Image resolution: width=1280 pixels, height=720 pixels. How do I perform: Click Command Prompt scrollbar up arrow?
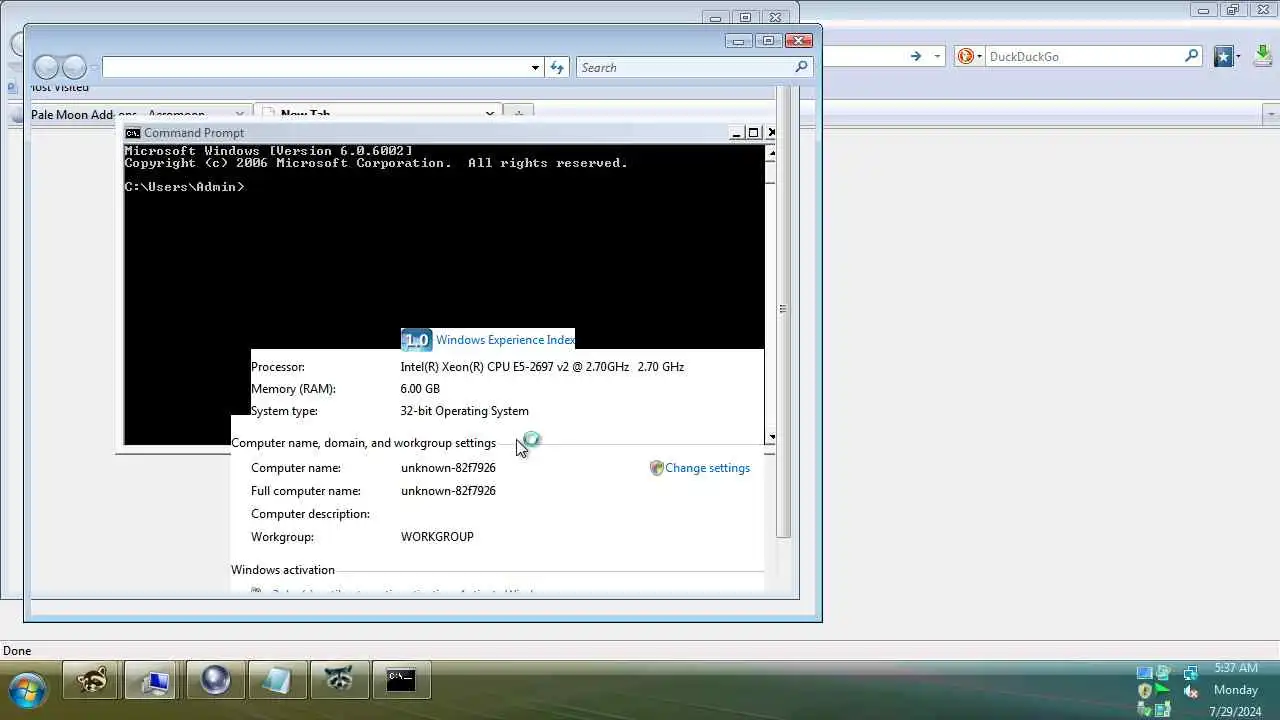pos(770,152)
